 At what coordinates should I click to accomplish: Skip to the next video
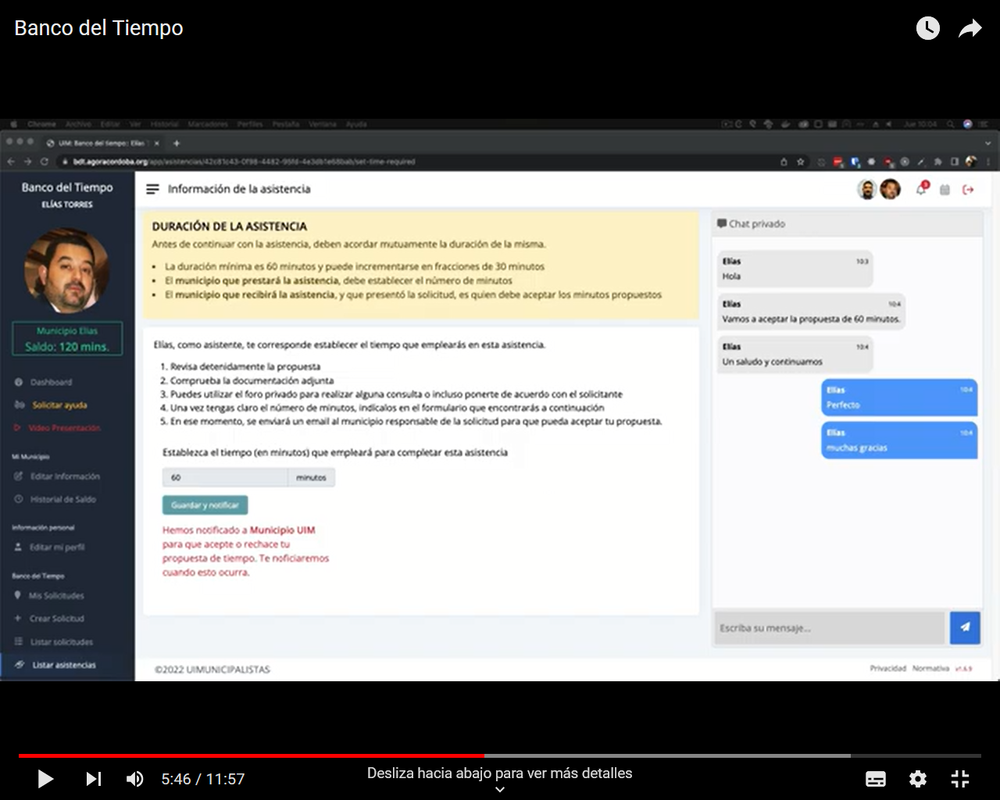[x=93, y=778]
